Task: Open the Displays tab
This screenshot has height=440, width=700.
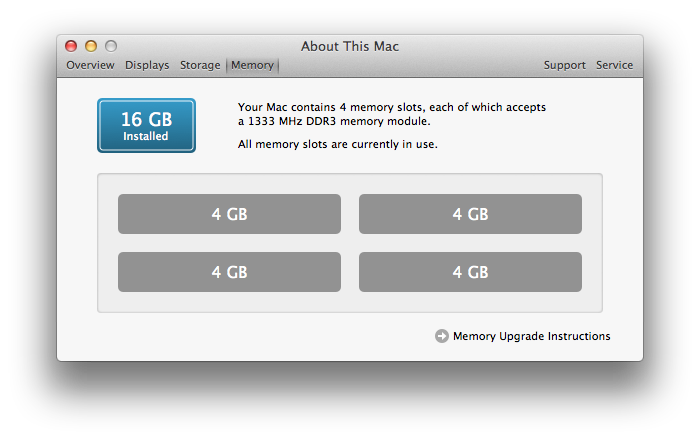Action: (x=147, y=65)
